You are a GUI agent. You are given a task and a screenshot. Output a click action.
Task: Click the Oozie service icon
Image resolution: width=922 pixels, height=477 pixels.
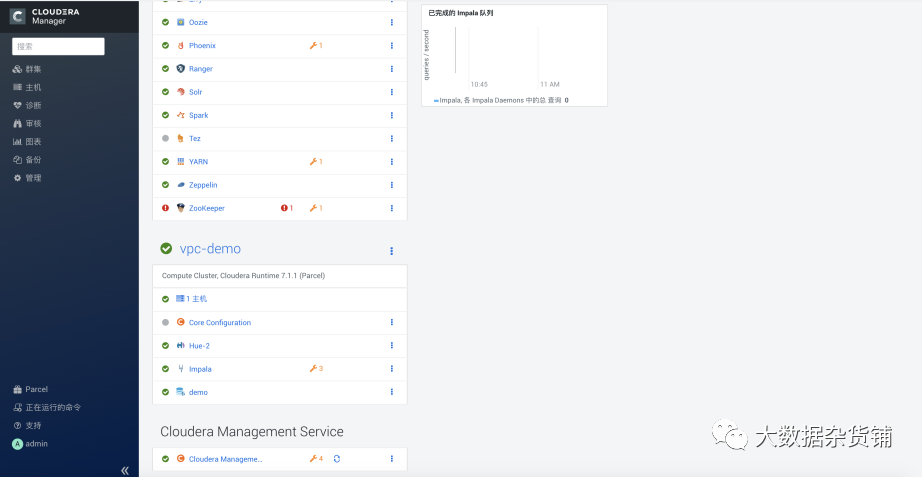(x=181, y=22)
